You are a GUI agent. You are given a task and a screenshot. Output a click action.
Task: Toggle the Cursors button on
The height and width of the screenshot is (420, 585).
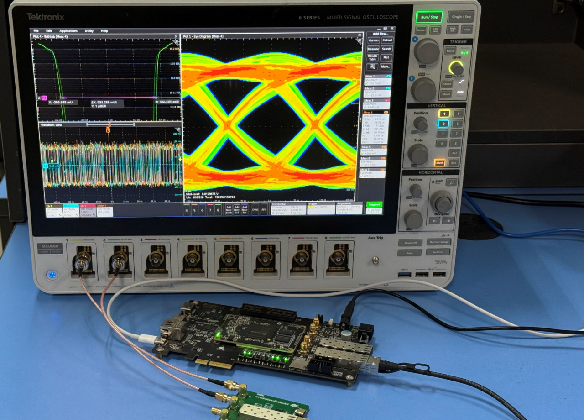tap(373, 40)
